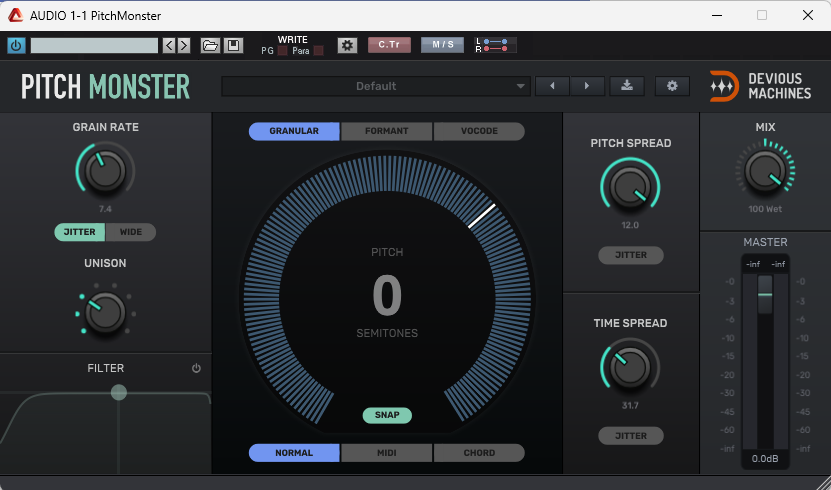Viewport: 831px width, 490px height.
Task: Click the host preset name field
Action: pos(94,46)
